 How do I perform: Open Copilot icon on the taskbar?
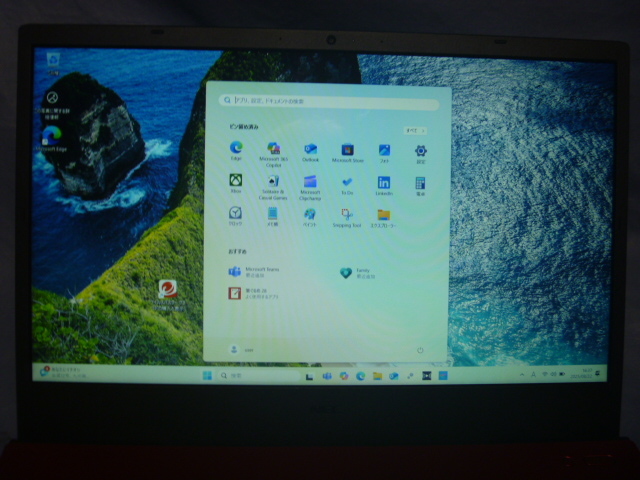tap(344, 376)
